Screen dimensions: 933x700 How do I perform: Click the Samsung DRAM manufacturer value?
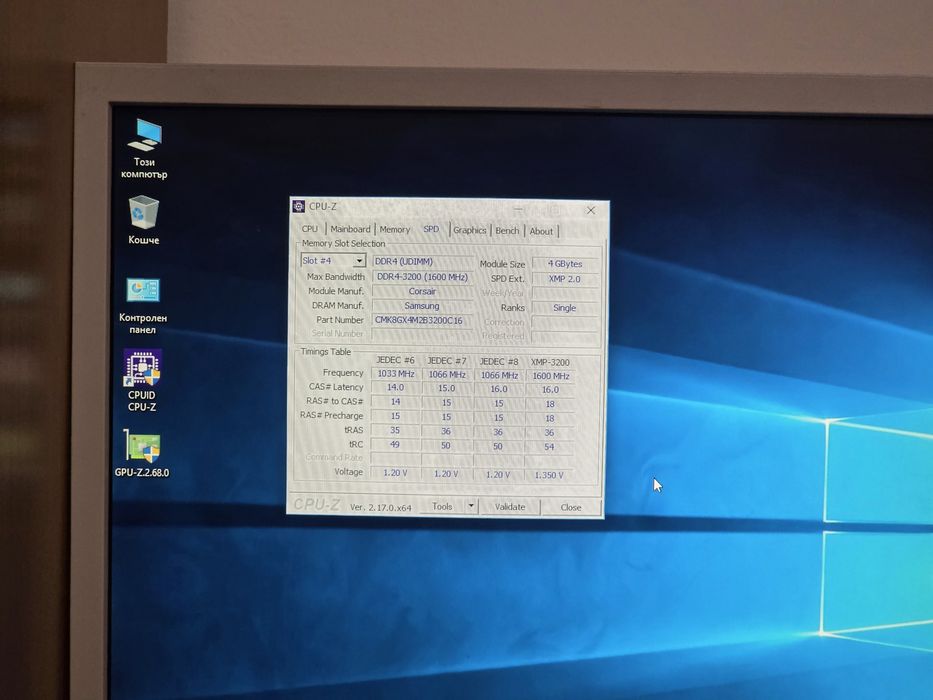tap(422, 305)
